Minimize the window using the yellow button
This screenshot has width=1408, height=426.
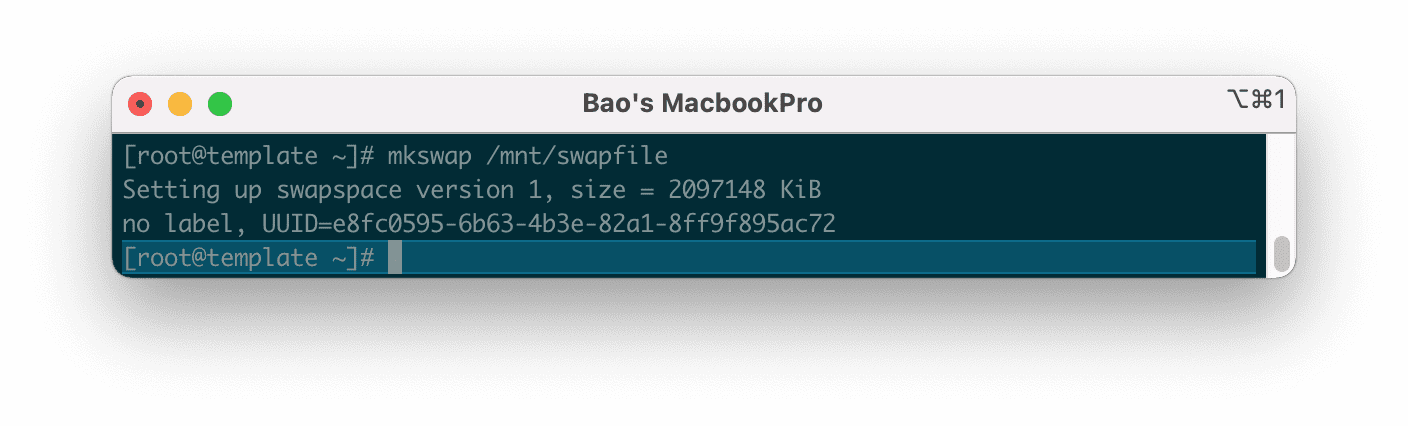(x=180, y=104)
